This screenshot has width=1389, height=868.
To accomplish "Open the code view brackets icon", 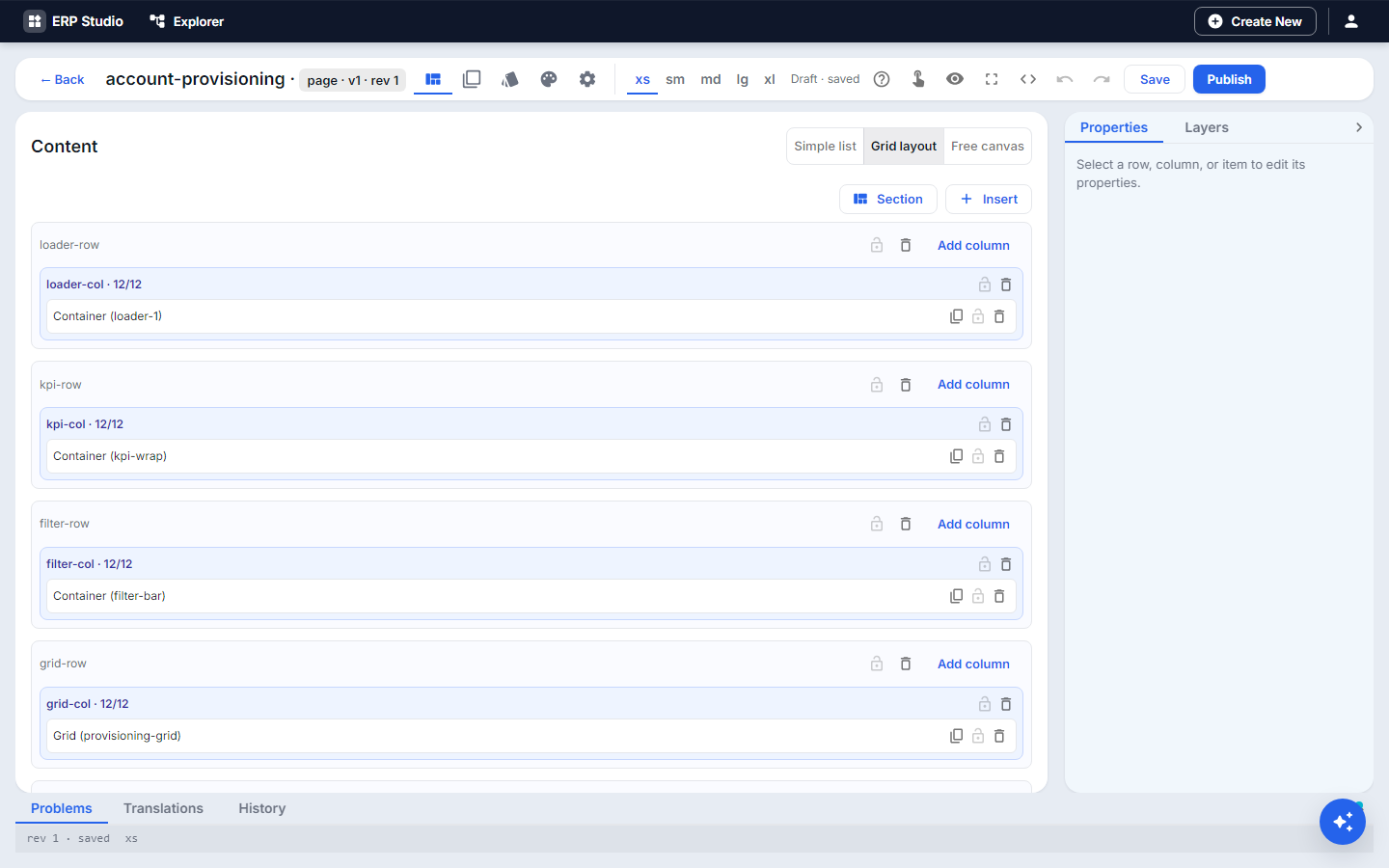I will [x=1028, y=79].
